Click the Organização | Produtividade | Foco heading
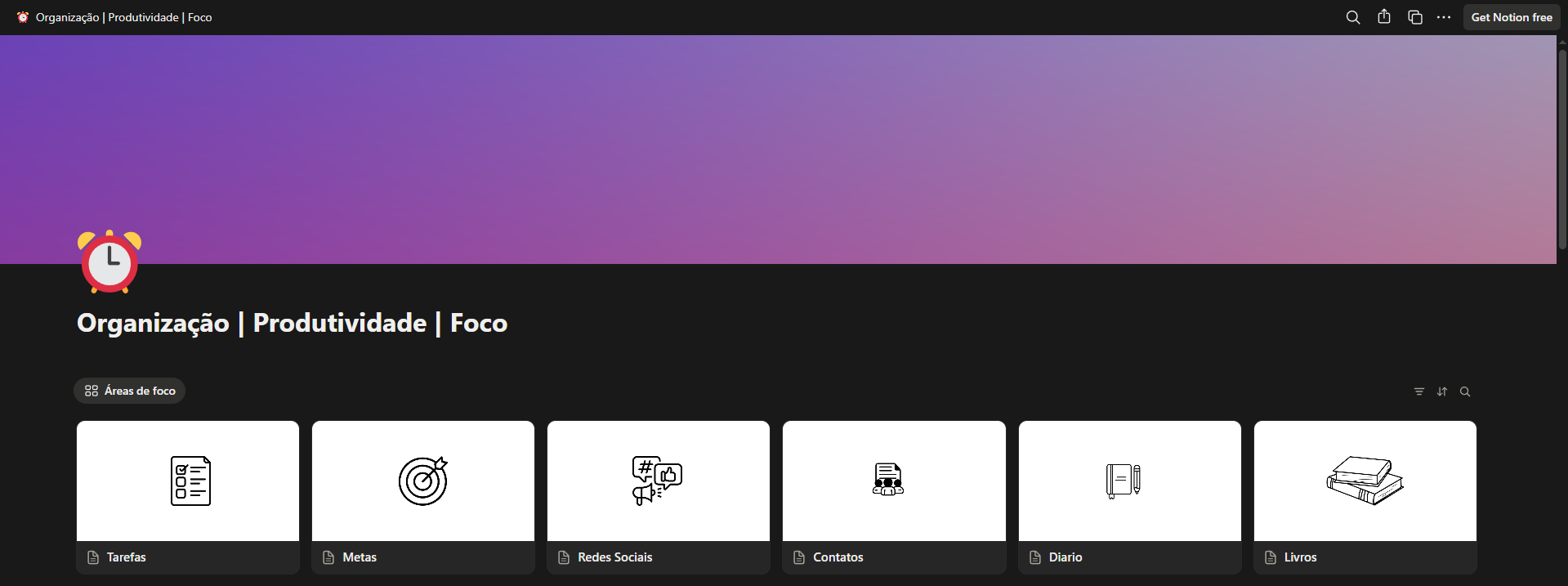 click(x=292, y=323)
